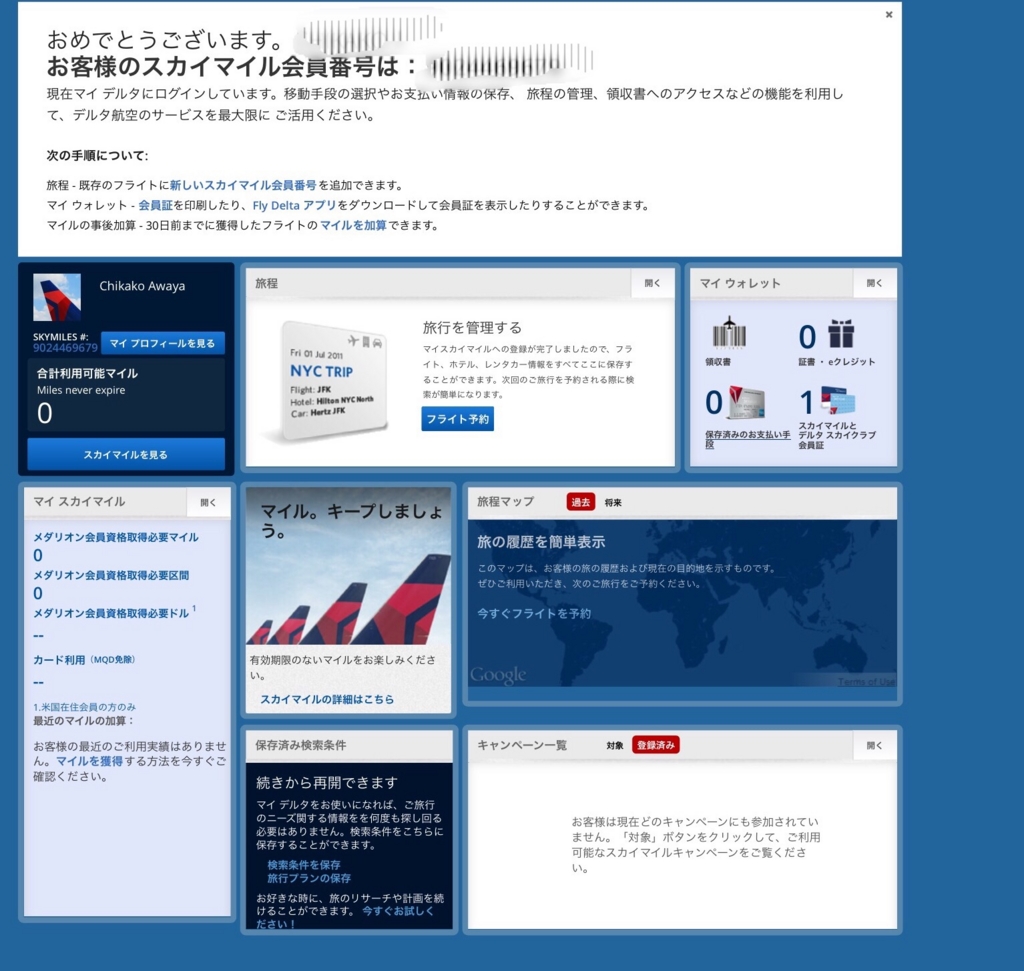The height and width of the screenshot is (971, 1024).
Task: Click マイルを獲得 link in My SkyMiles
Action: [x=89, y=761]
